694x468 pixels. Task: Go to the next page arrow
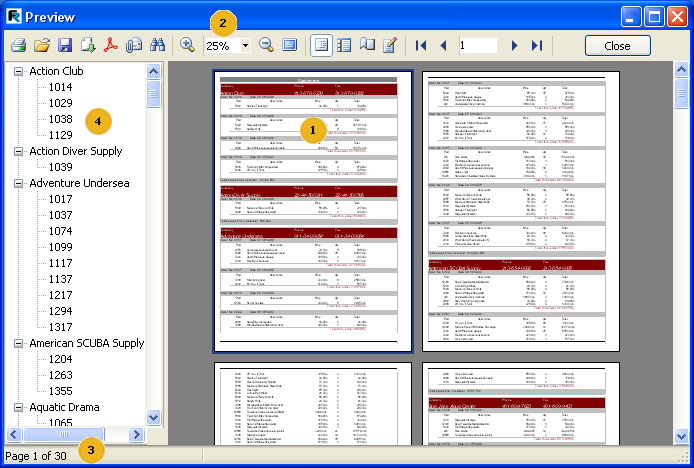514,46
